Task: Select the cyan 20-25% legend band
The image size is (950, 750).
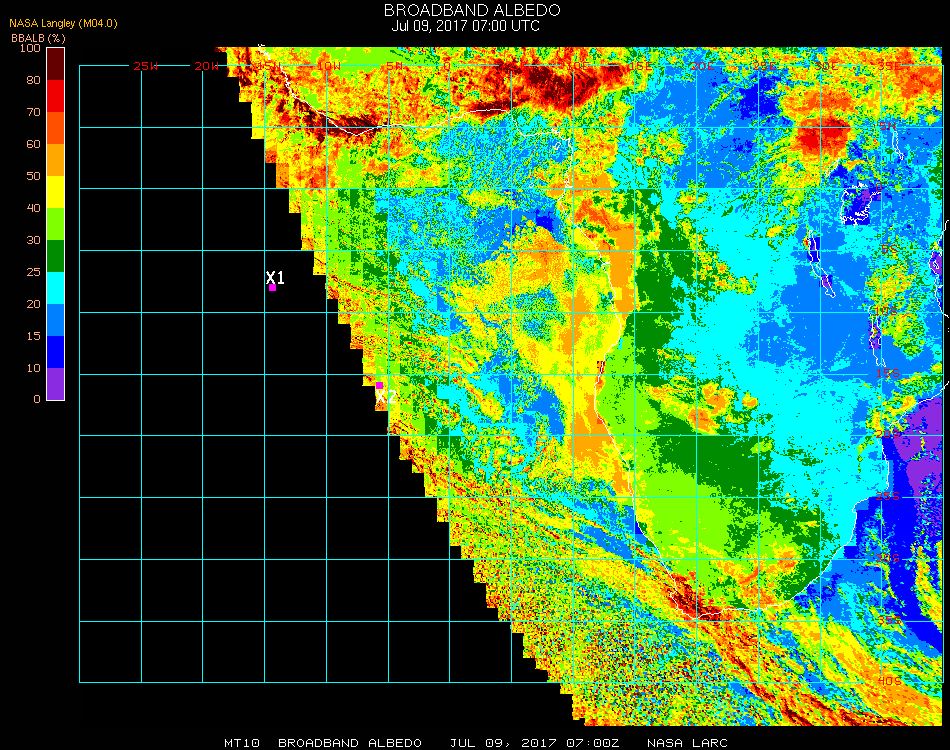Action: click(x=56, y=288)
